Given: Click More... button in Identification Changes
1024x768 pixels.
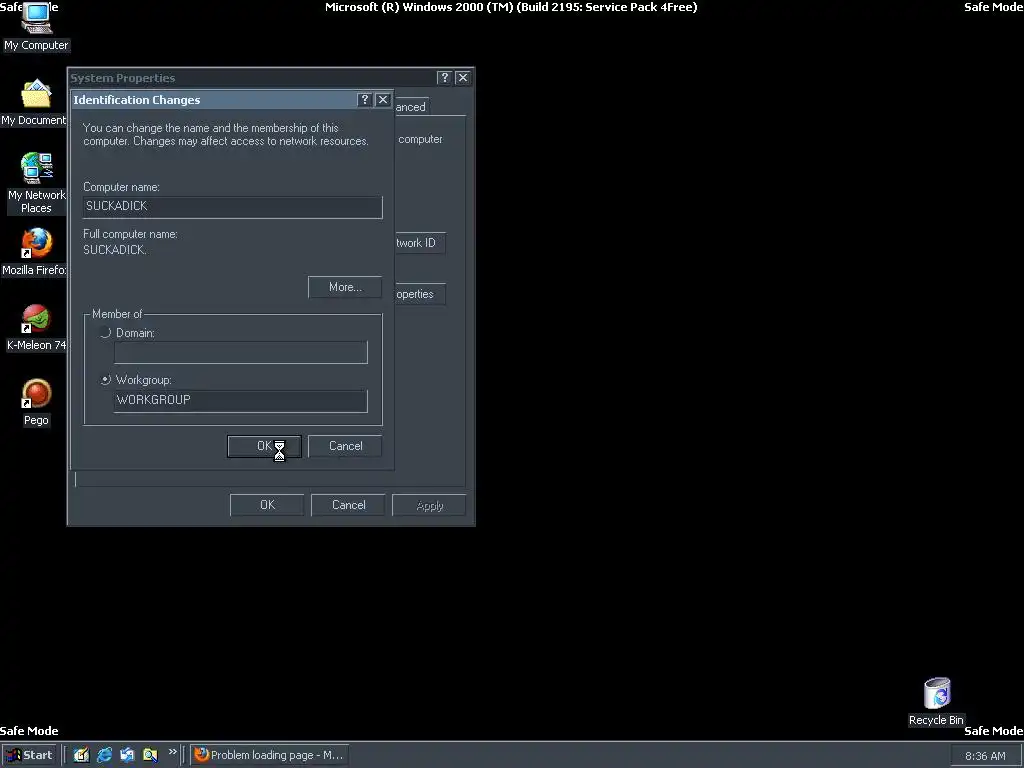Looking at the screenshot, I should [345, 287].
